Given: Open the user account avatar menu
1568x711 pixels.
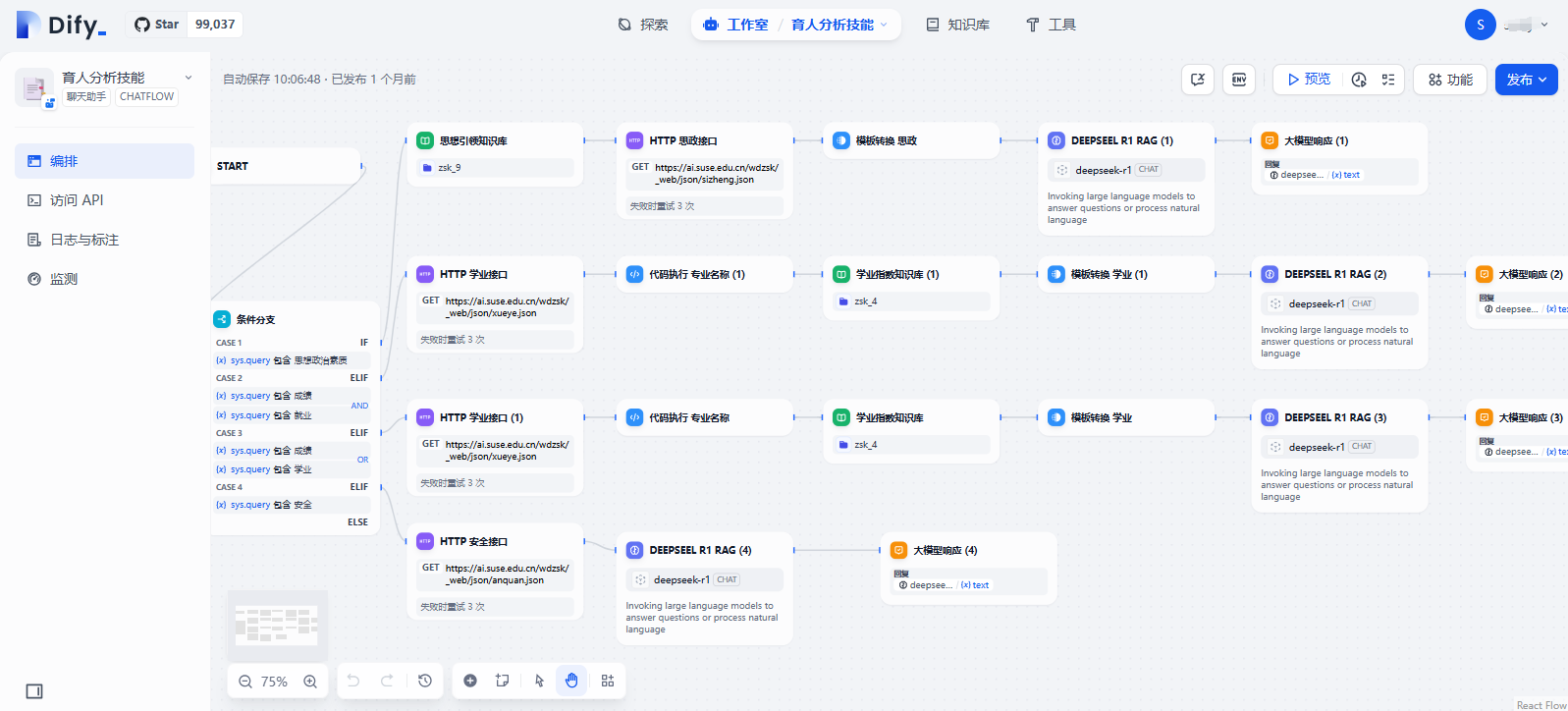Looking at the screenshot, I should tap(1481, 25).
